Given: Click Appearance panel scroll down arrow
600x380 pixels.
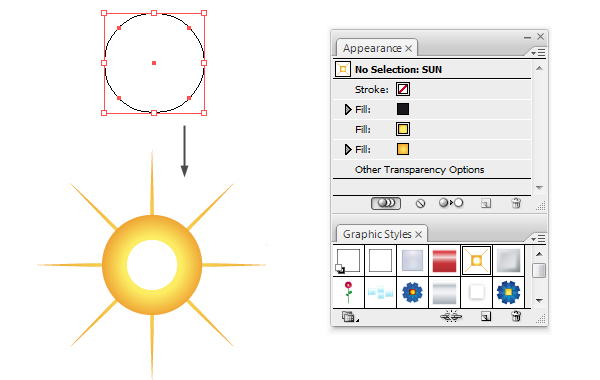Looking at the screenshot, I should coord(539,188).
